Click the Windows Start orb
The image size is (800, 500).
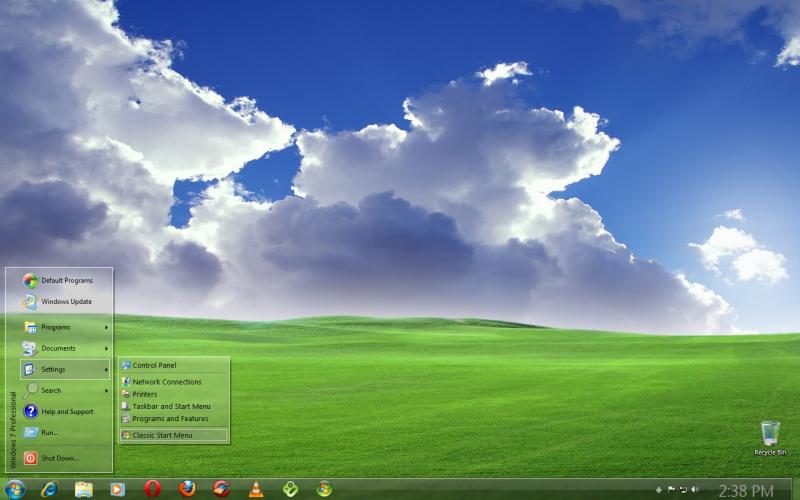(x=14, y=489)
